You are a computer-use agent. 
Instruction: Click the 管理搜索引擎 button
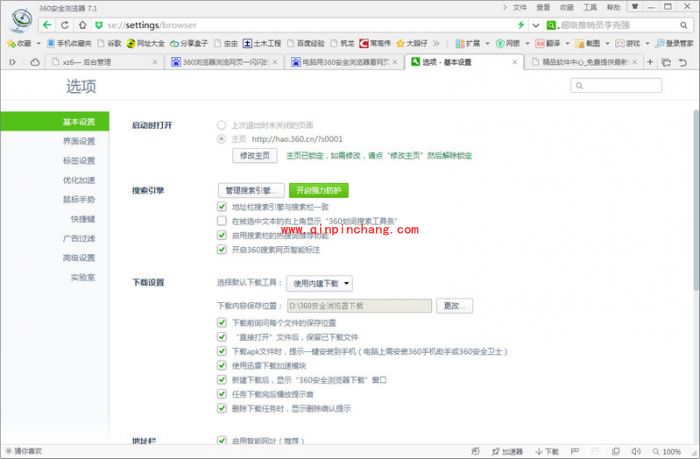click(251, 190)
